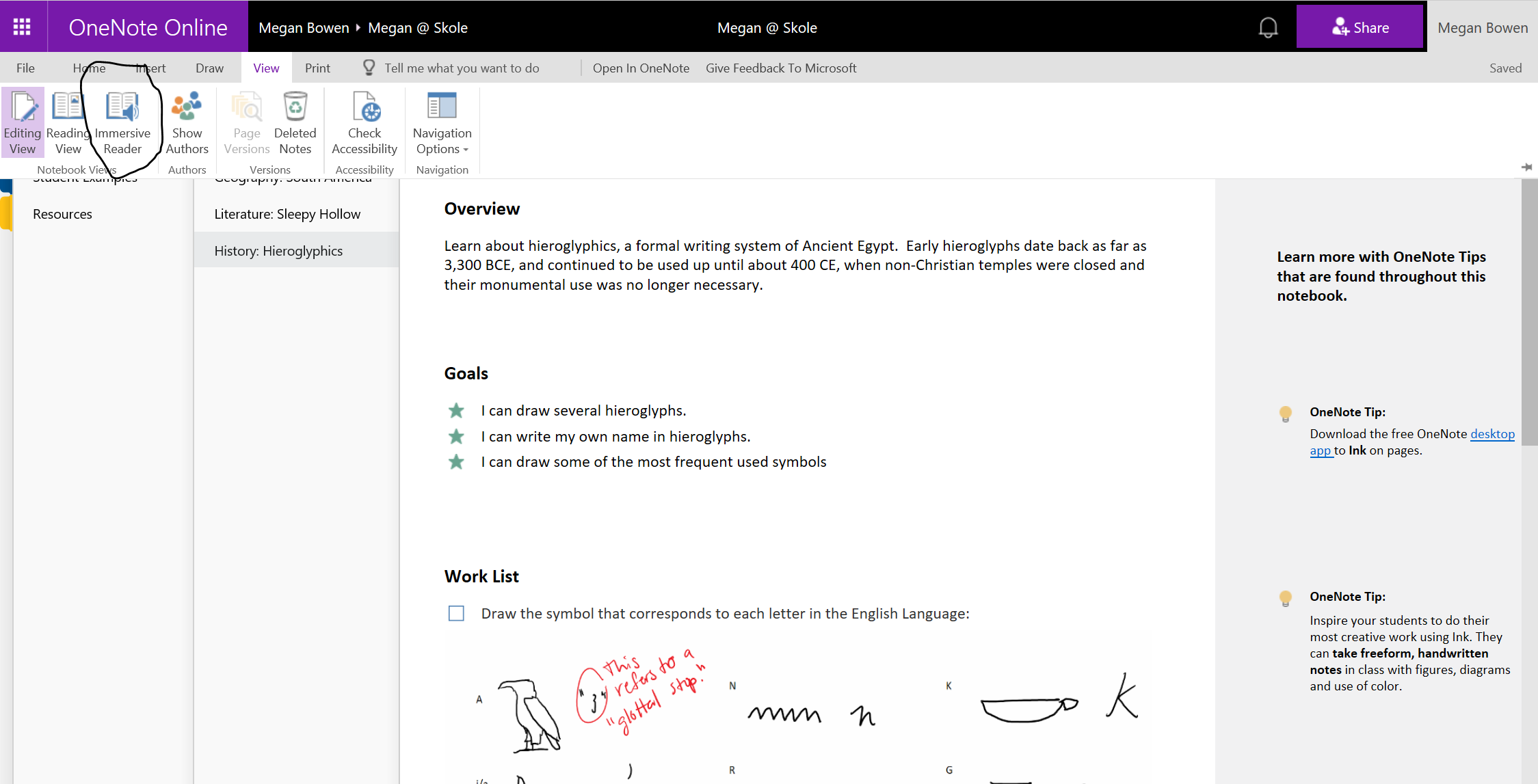Click the basket hieroglyph drawing for K
The height and width of the screenshot is (784, 1538).
[x=1029, y=709]
